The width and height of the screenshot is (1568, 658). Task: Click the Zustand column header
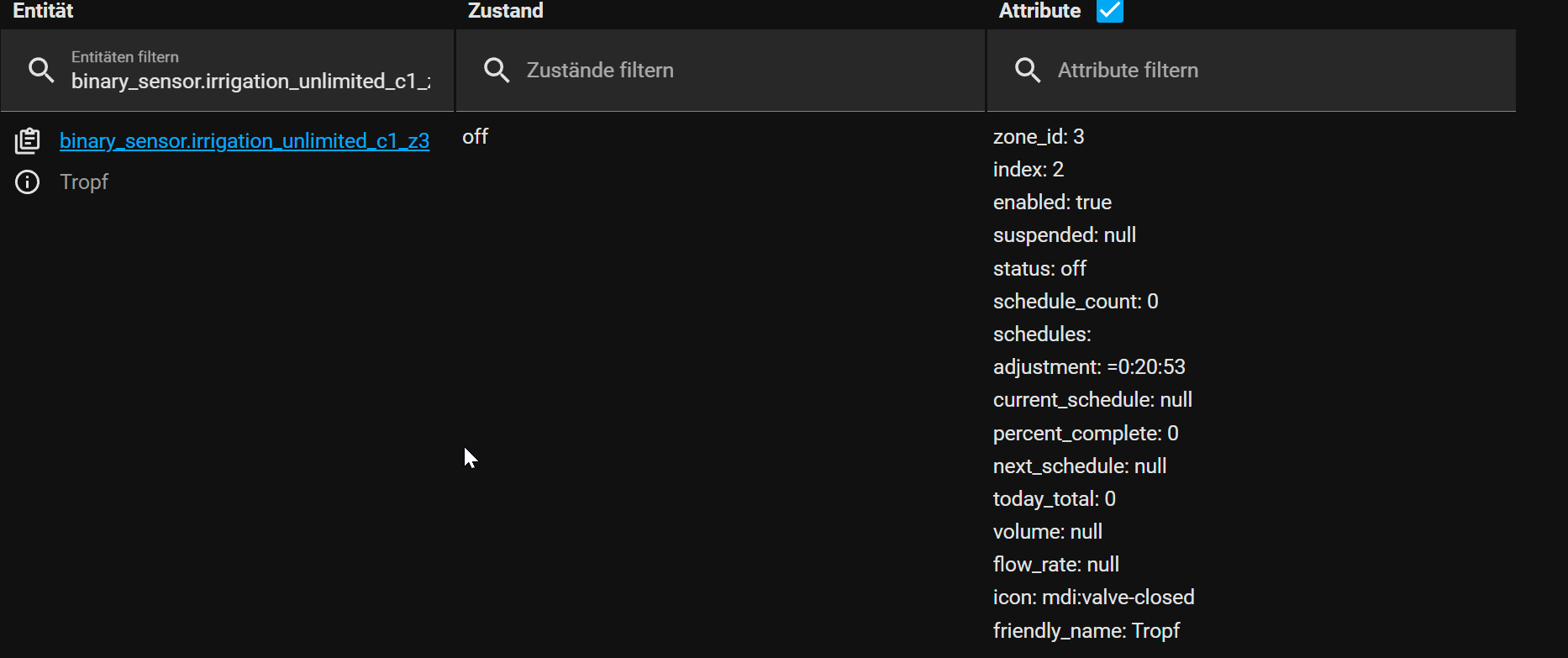[x=506, y=11]
